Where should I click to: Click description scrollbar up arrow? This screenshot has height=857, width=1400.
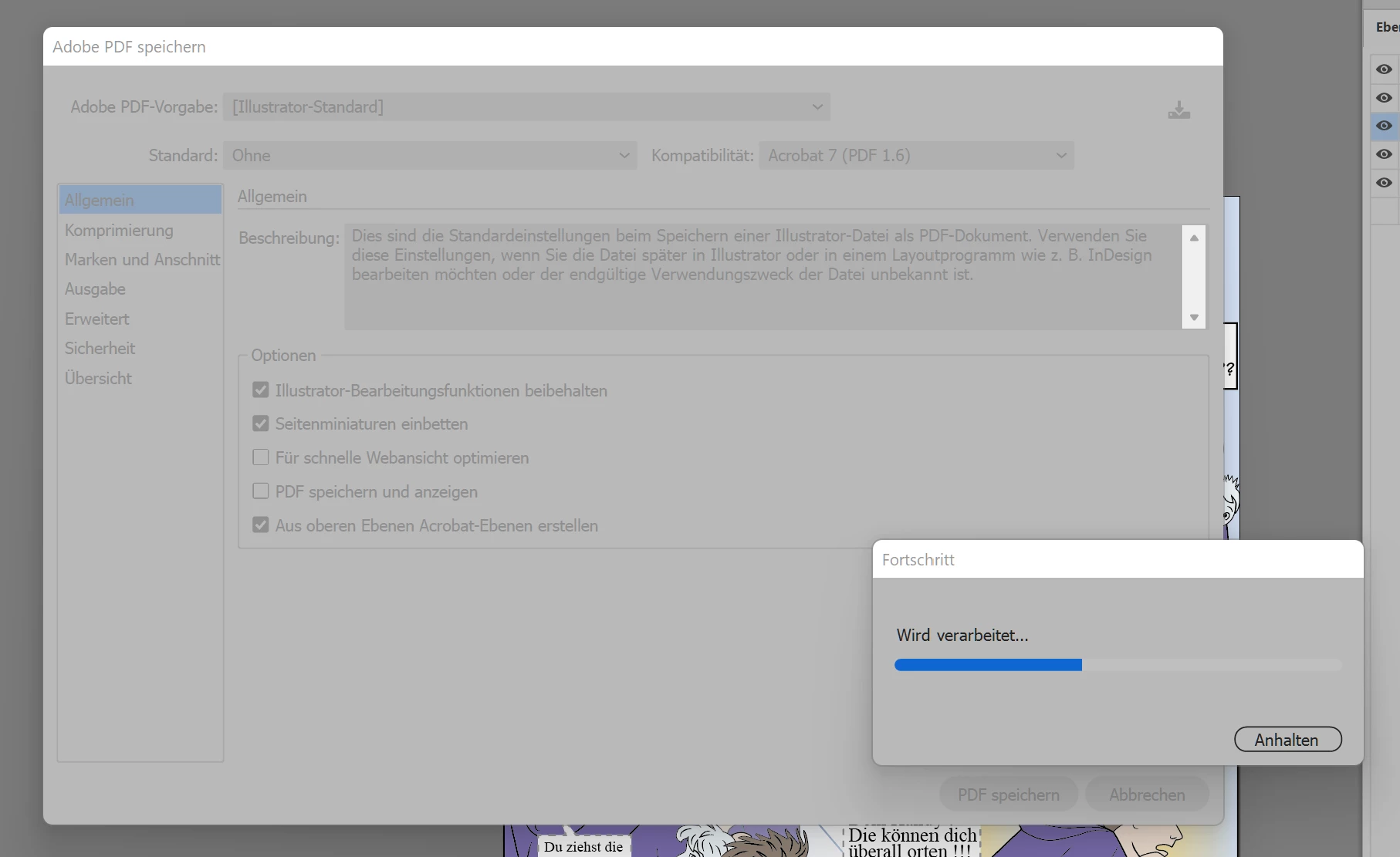click(1194, 238)
